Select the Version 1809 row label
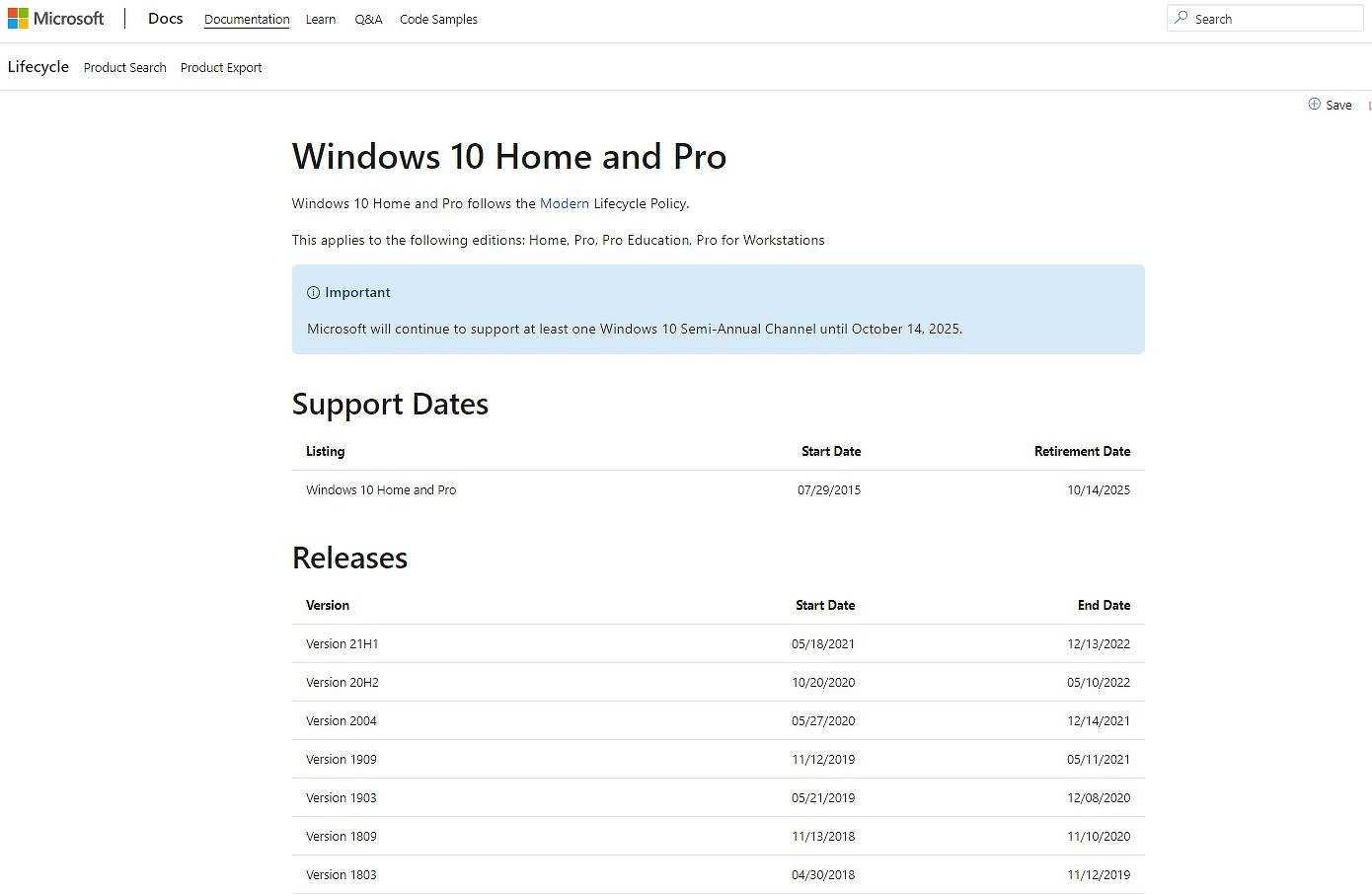 [x=342, y=836]
